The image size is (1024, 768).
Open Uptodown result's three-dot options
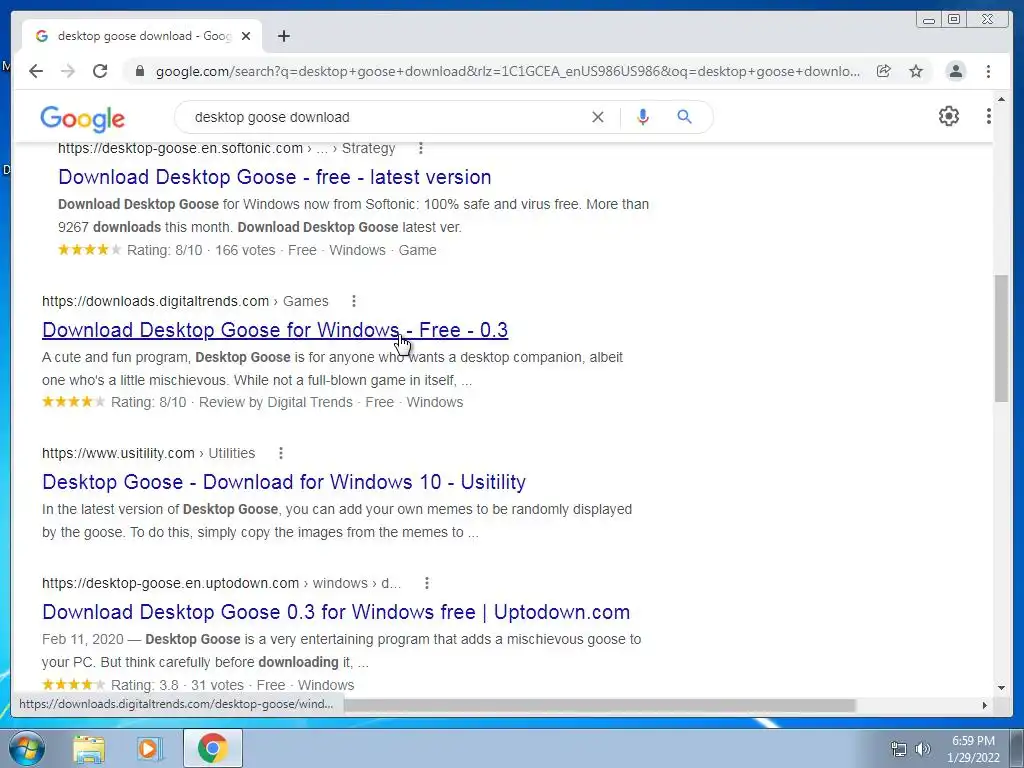click(426, 583)
